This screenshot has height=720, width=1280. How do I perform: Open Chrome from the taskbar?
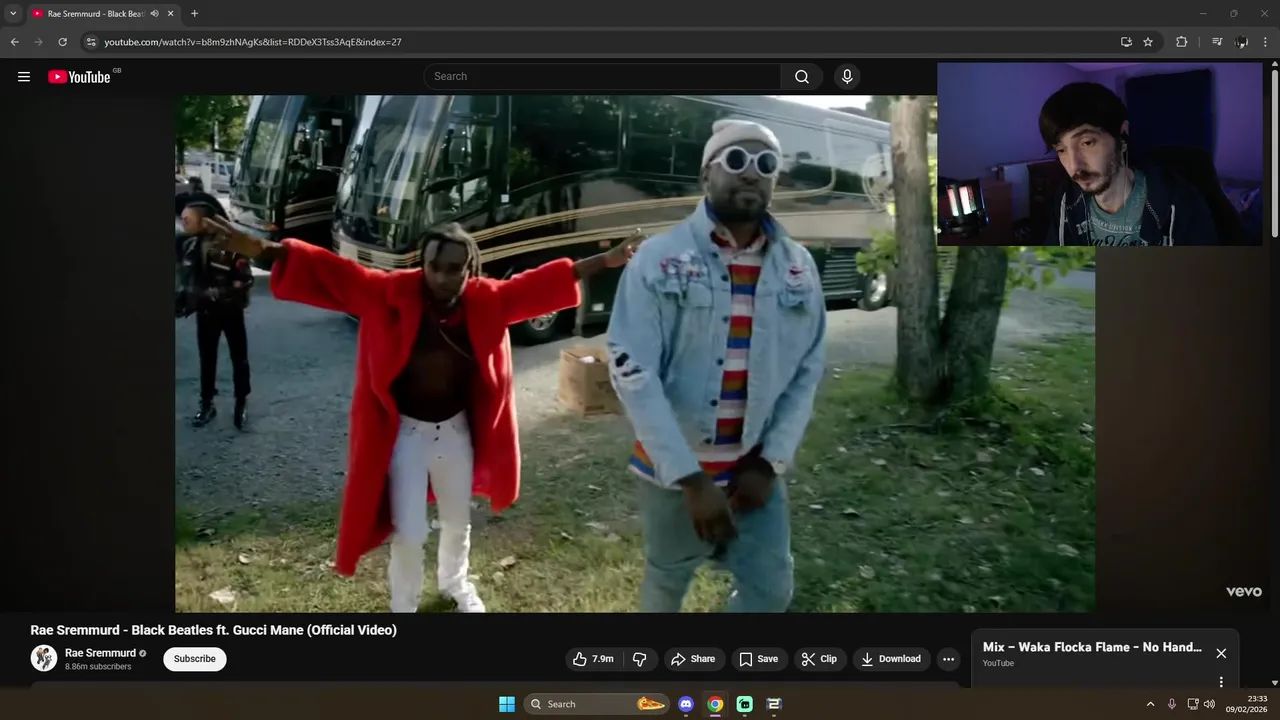(x=715, y=704)
